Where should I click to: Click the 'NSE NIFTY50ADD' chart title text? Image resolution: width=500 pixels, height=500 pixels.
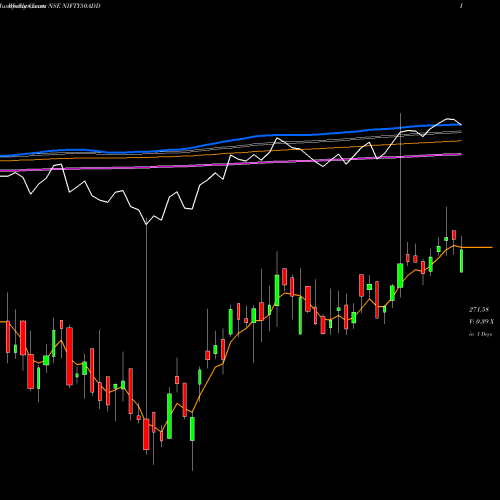pos(74,6)
